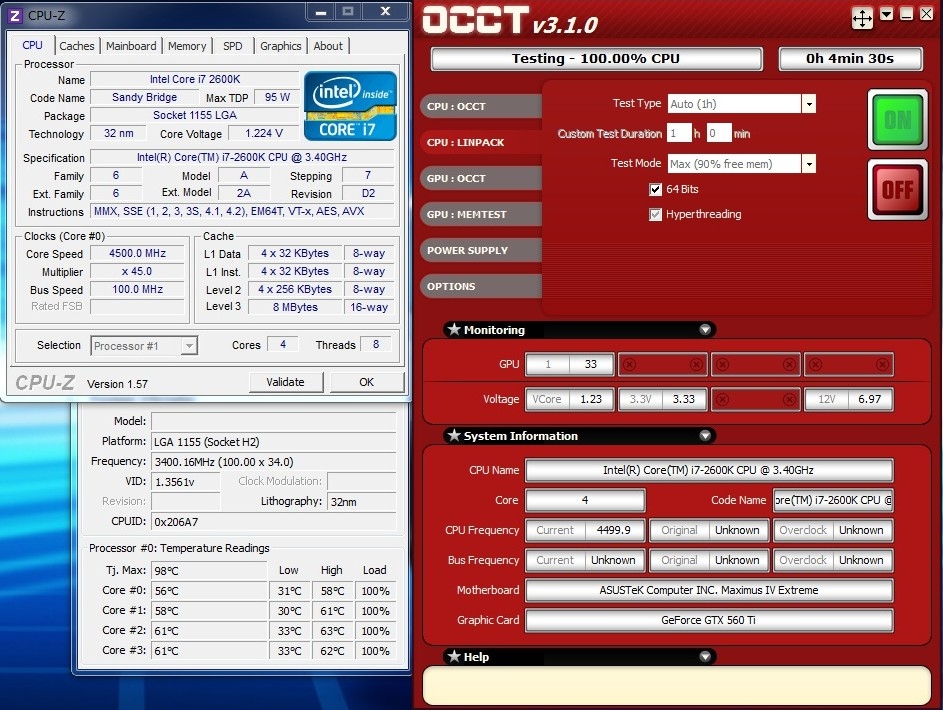Click the Core Speed 4500.0 MHz value

(x=138, y=254)
